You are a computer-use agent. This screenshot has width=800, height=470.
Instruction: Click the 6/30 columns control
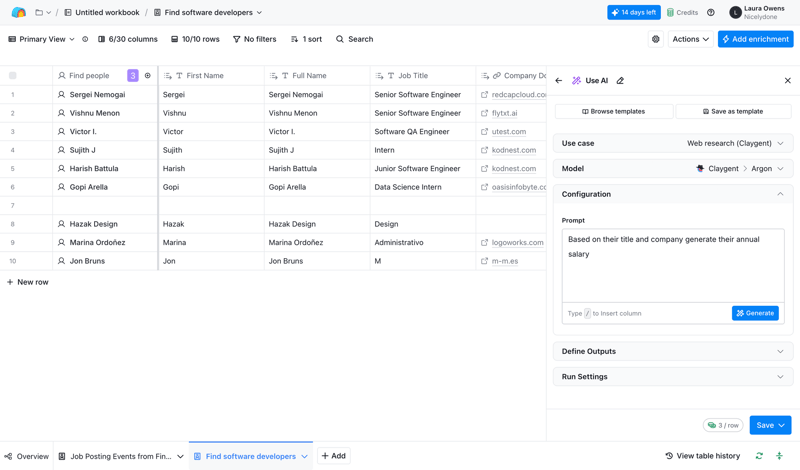click(128, 39)
